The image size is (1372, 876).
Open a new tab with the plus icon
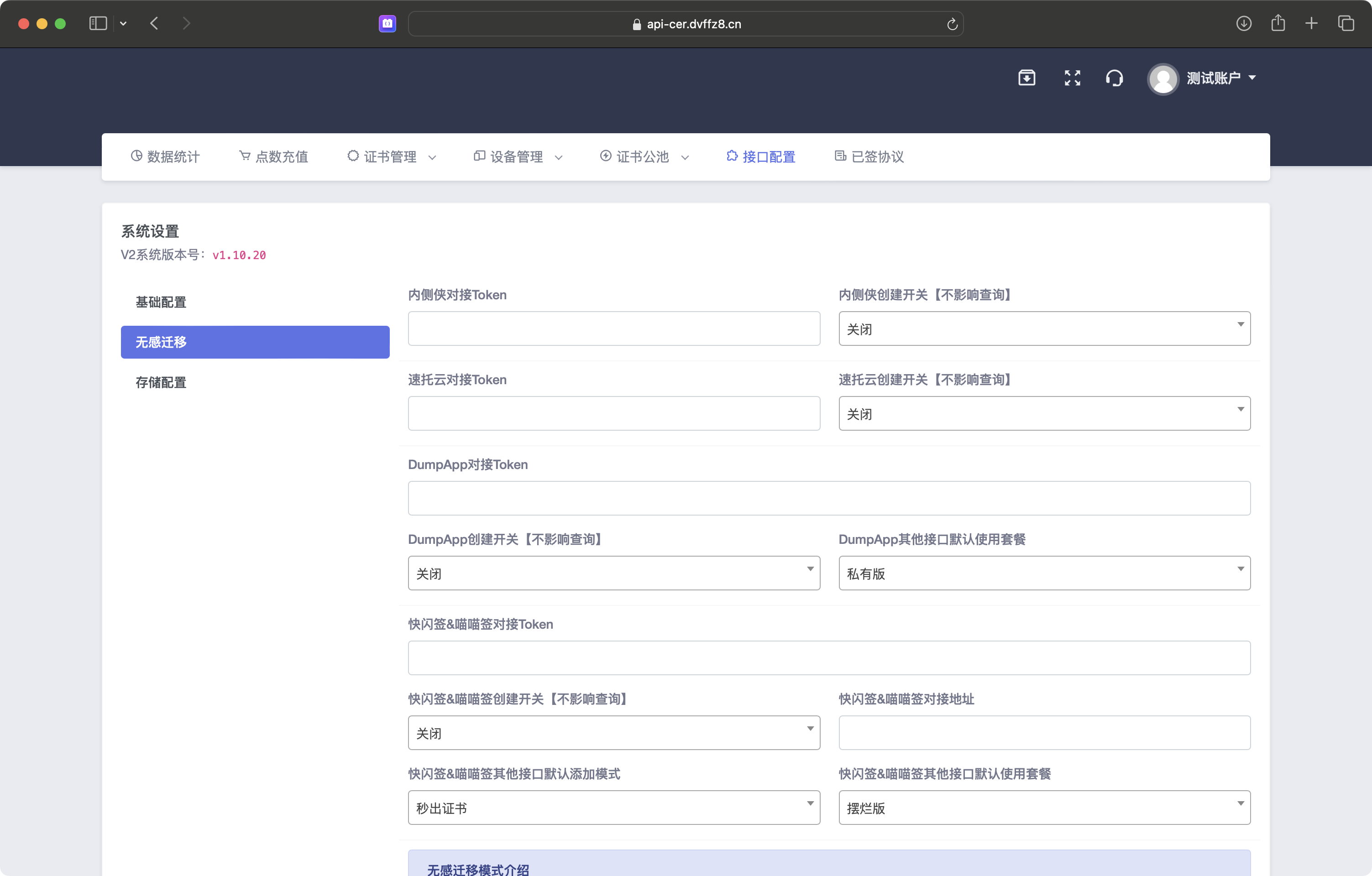[1312, 23]
